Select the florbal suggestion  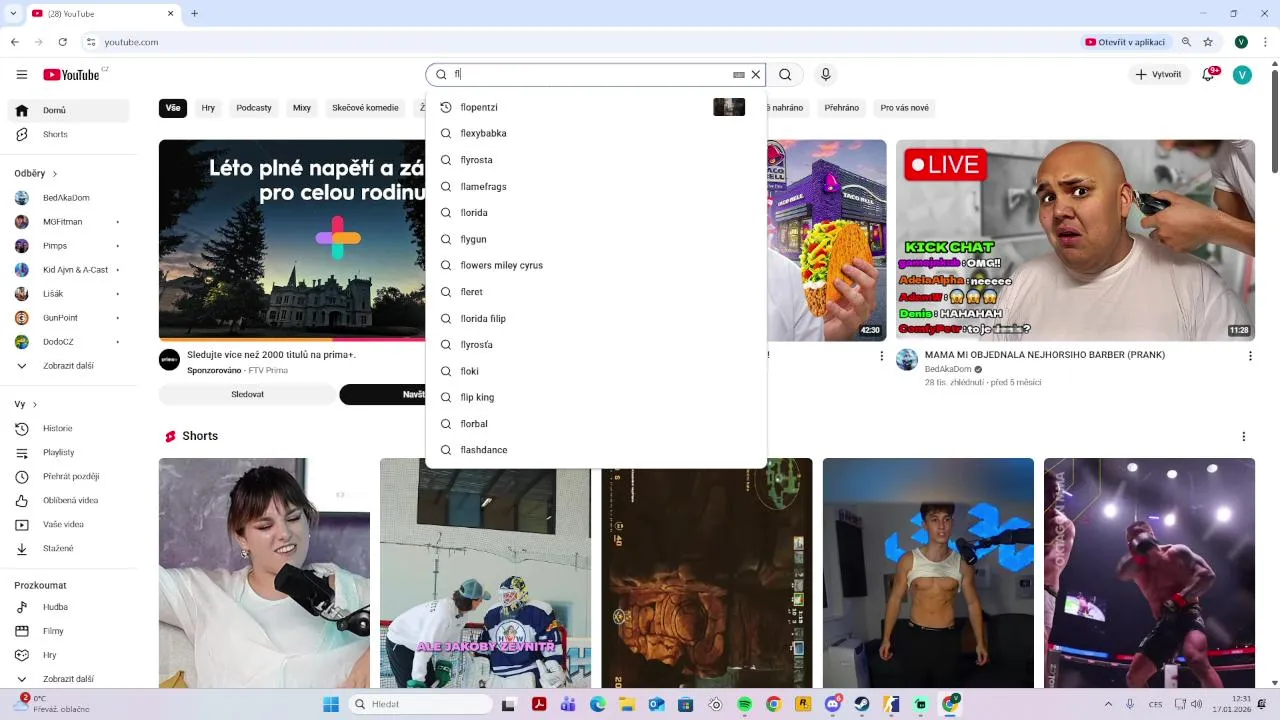(596, 424)
